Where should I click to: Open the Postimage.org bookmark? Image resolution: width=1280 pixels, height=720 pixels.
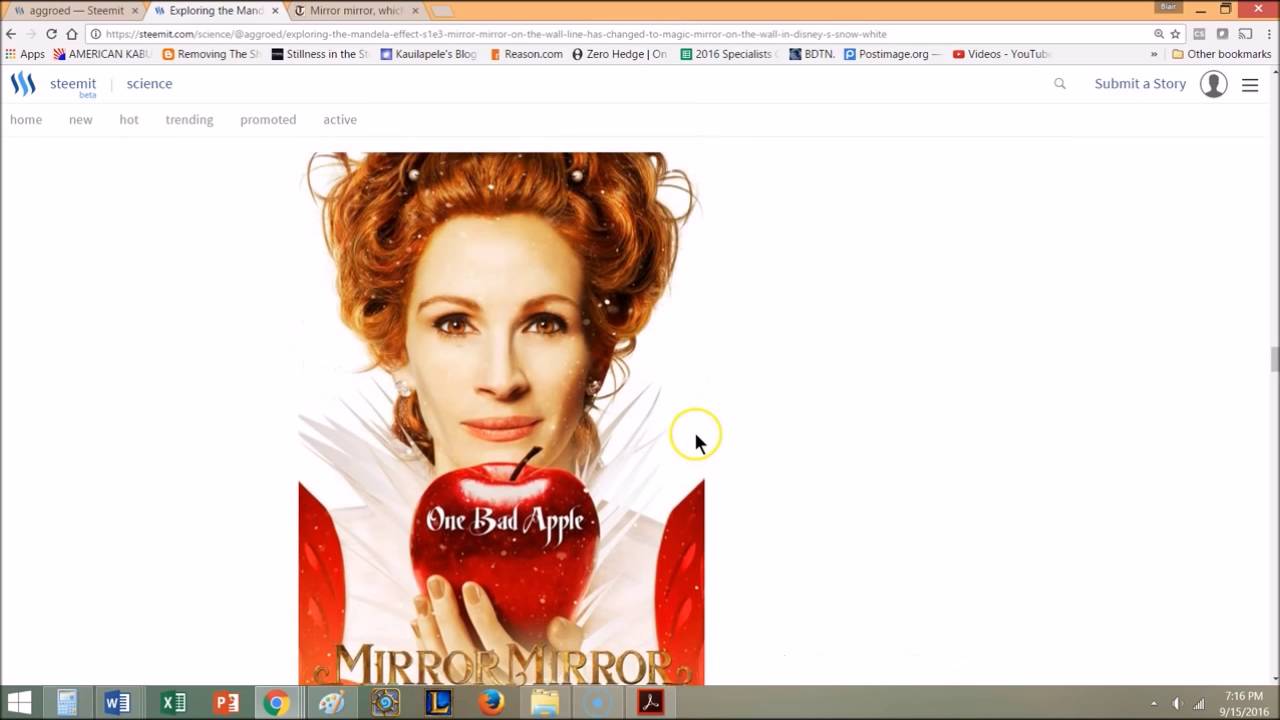893,54
